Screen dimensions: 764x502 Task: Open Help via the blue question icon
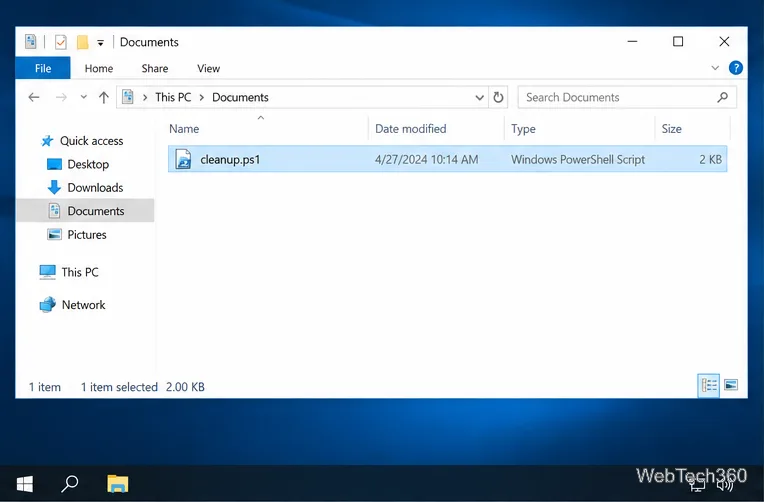click(736, 68)
